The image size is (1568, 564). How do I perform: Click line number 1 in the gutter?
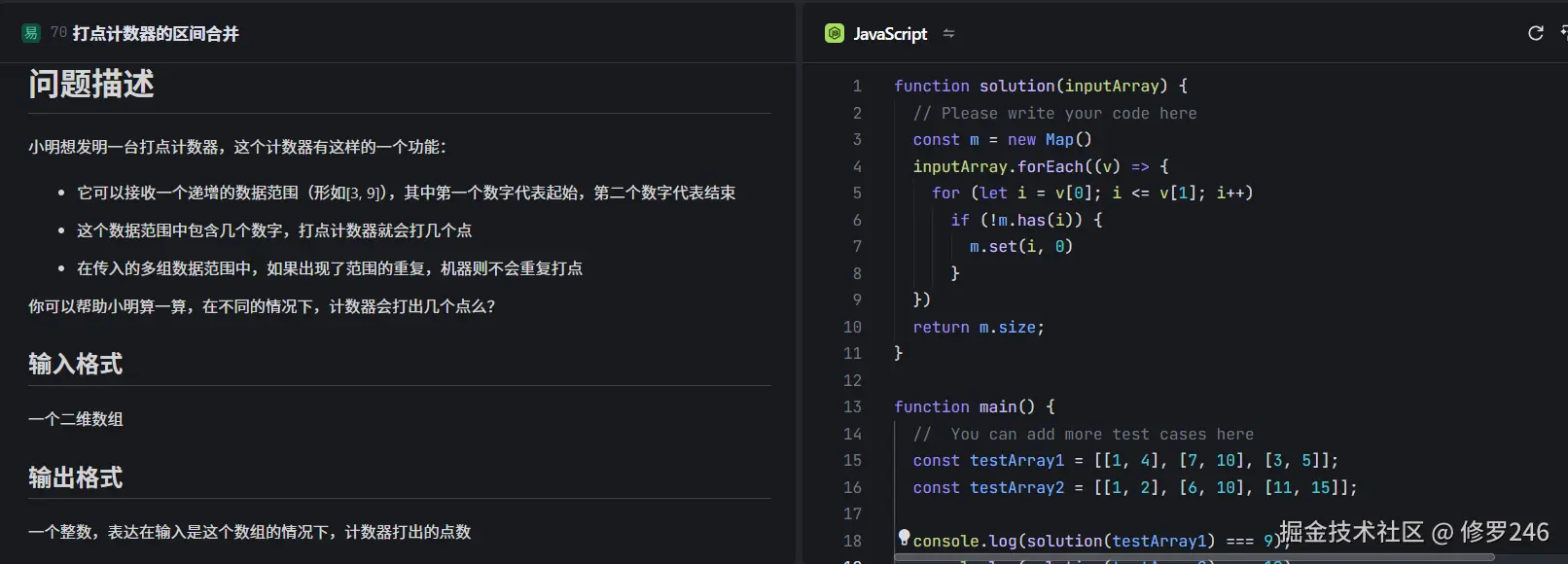856,86
